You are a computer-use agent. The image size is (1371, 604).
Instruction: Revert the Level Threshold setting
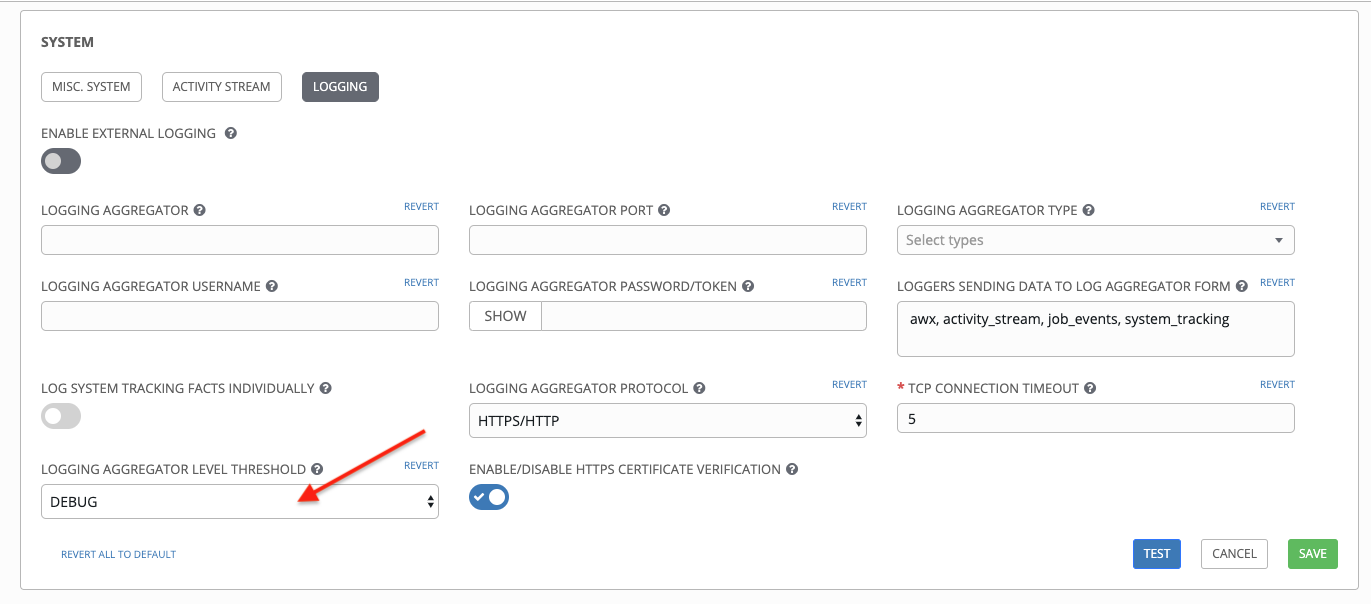click(x=421, y=466)
